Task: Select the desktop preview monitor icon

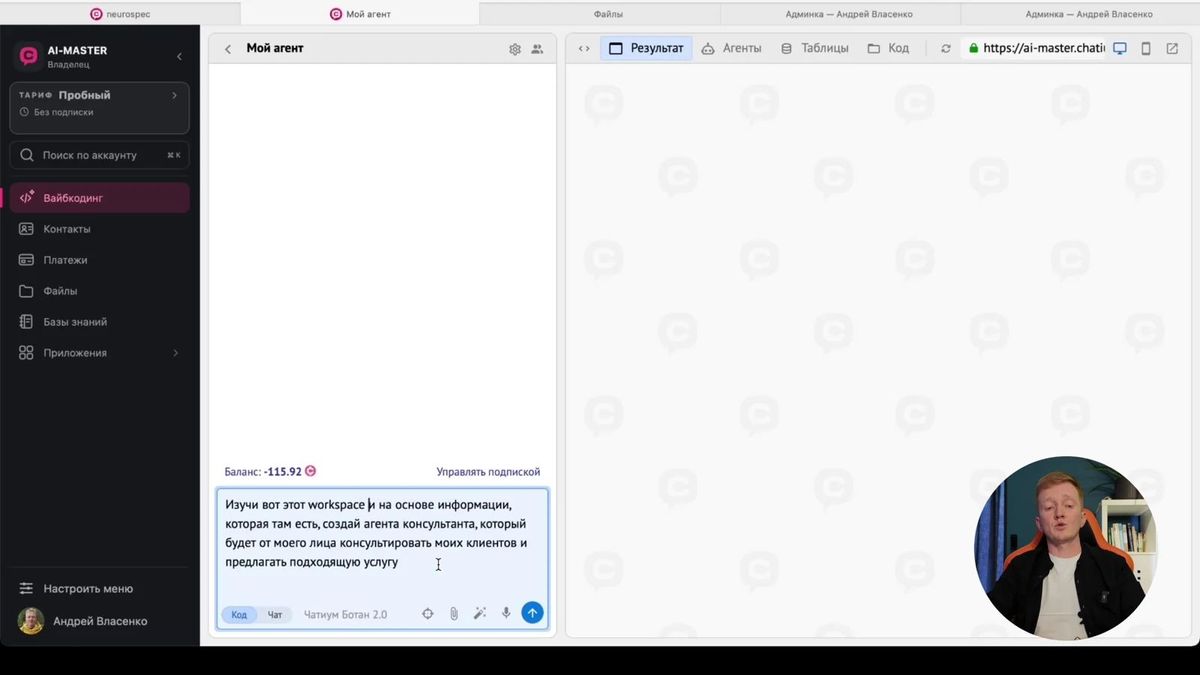Action: 1120,48
